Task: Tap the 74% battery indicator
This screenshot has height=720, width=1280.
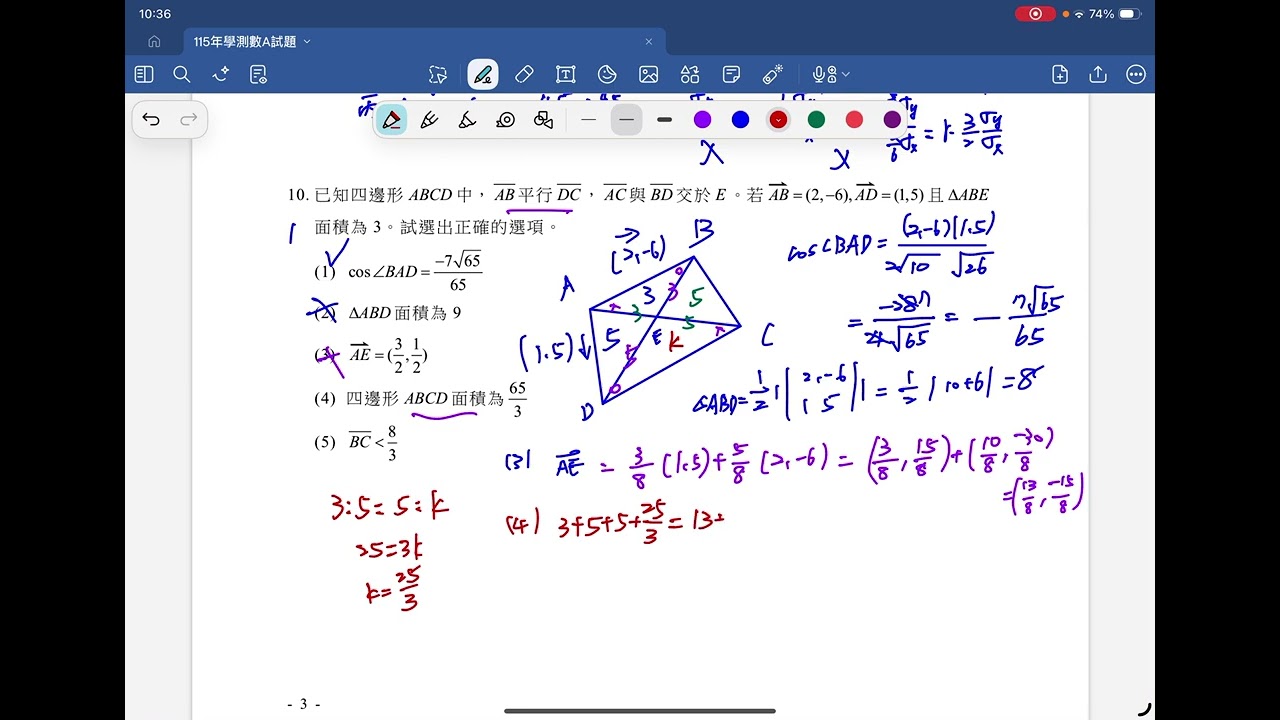Action: click(1114, 14)
